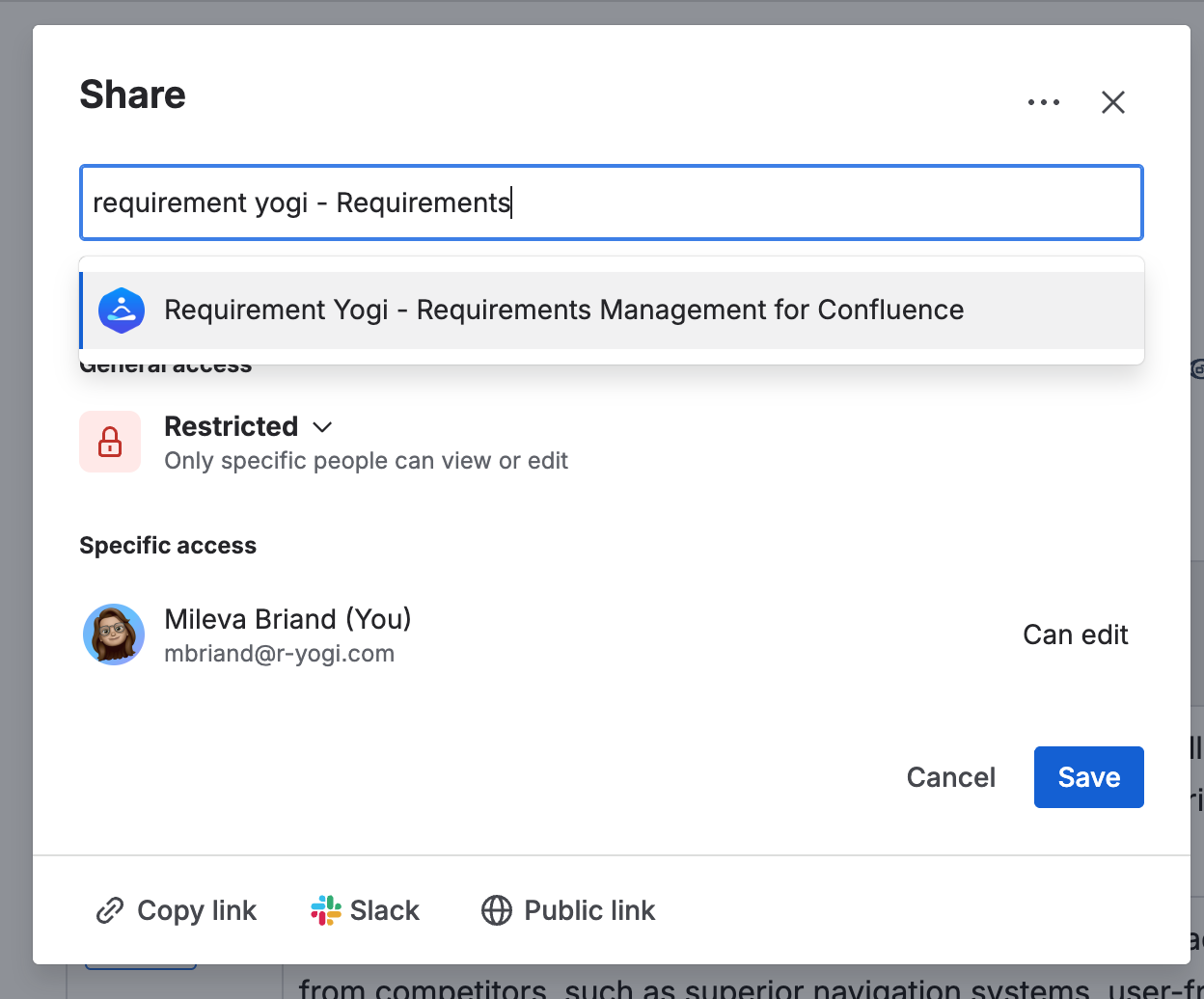1204x999 pixels.
Task: Click the red restricted lock icon
Action: (x=109, y=442)
